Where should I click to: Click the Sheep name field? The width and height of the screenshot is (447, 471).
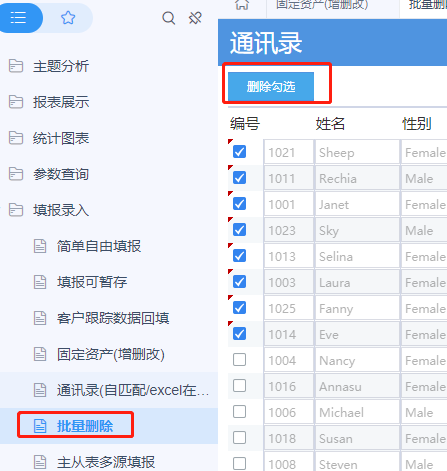point(357,152)
